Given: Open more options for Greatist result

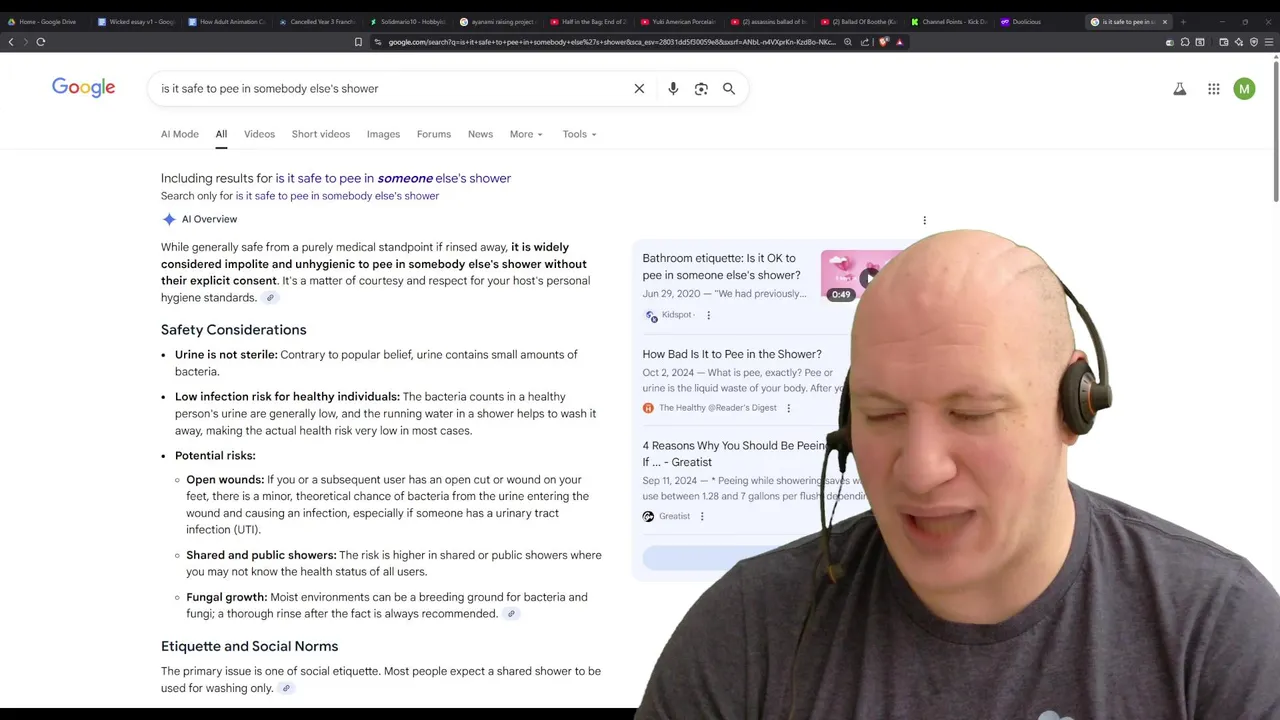Looking at the screenshot, I should click(x=701, y=516).
